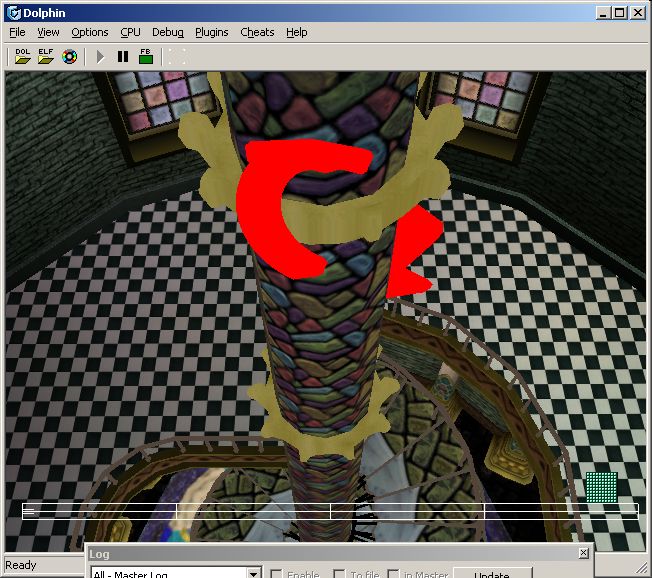Click the green grid square in game view
Screen dimensions: 652x578
600,488
